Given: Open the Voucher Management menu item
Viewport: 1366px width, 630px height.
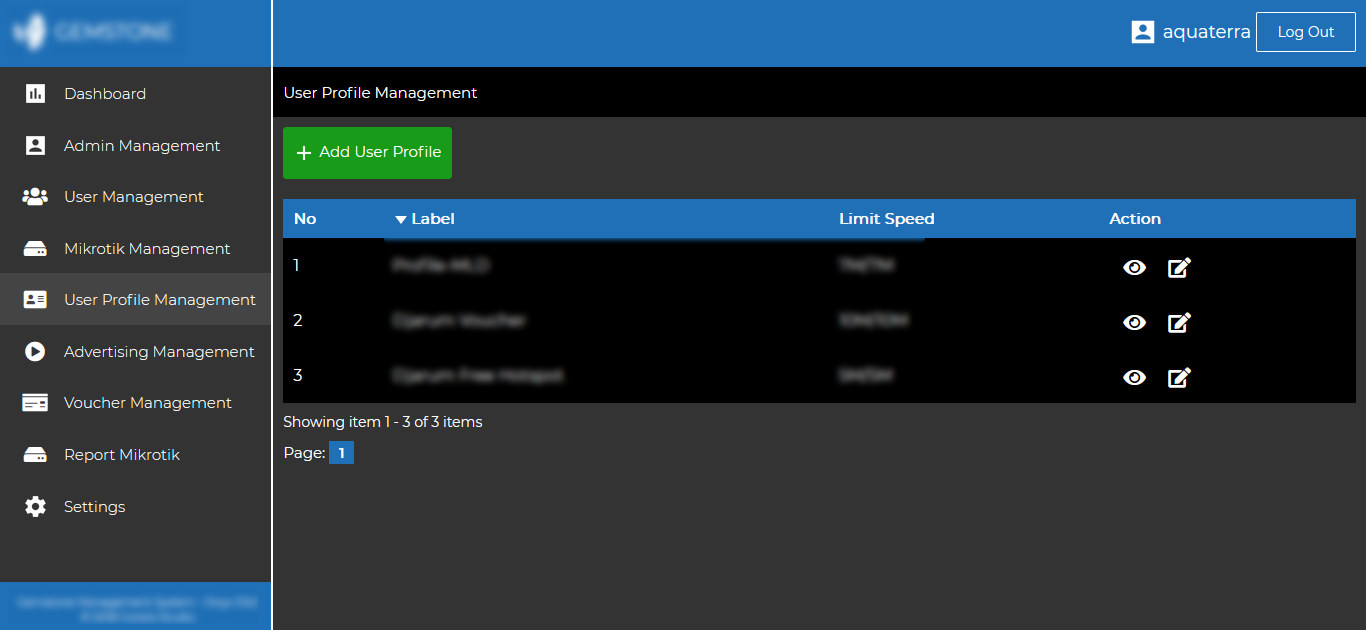Looking at the screenshot, I should [x=147, y=403].
